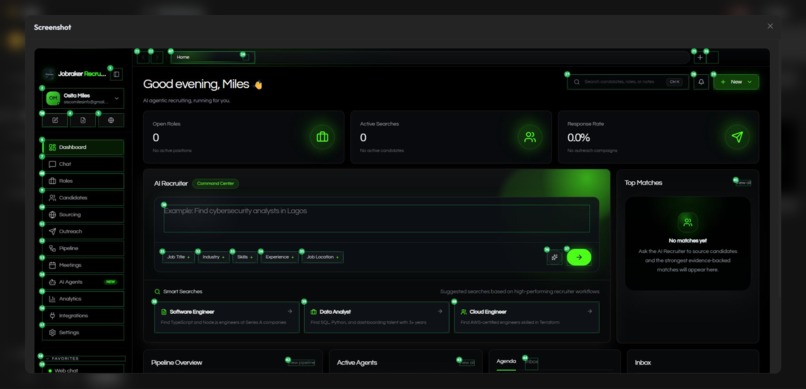Select the Agenda tab
Viewport: 806px width, 389px height.
[x=506, y=362]
